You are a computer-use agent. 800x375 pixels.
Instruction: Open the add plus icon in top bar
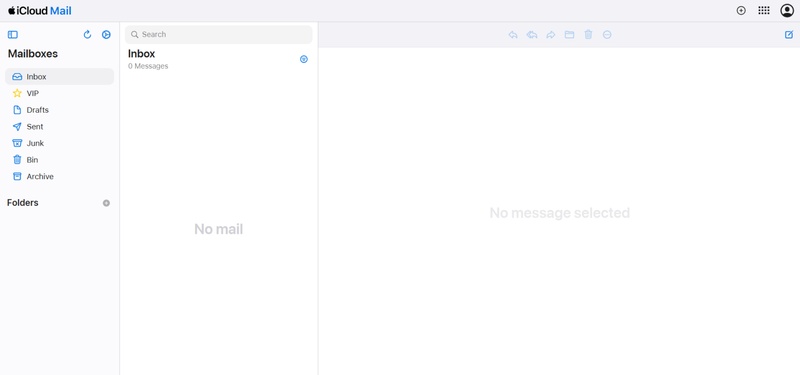(x=741, y=11)
